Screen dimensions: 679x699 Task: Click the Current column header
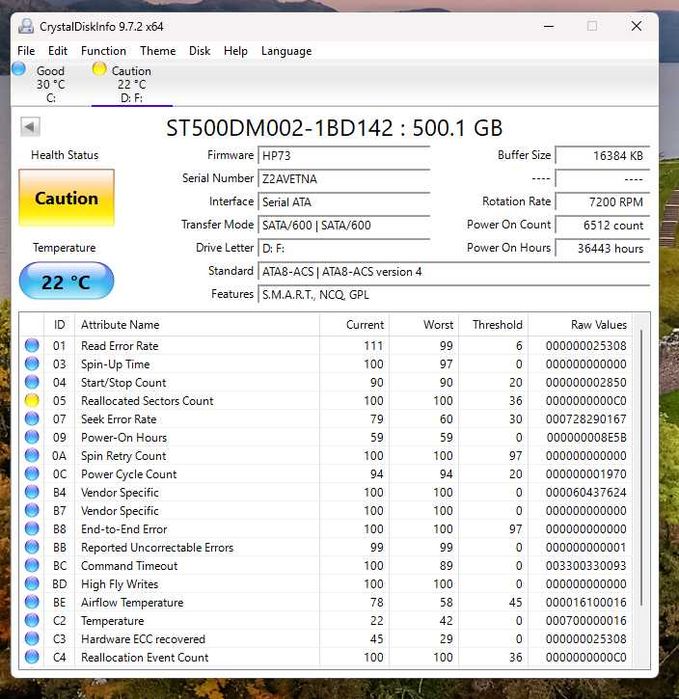(x=354, y=325)
